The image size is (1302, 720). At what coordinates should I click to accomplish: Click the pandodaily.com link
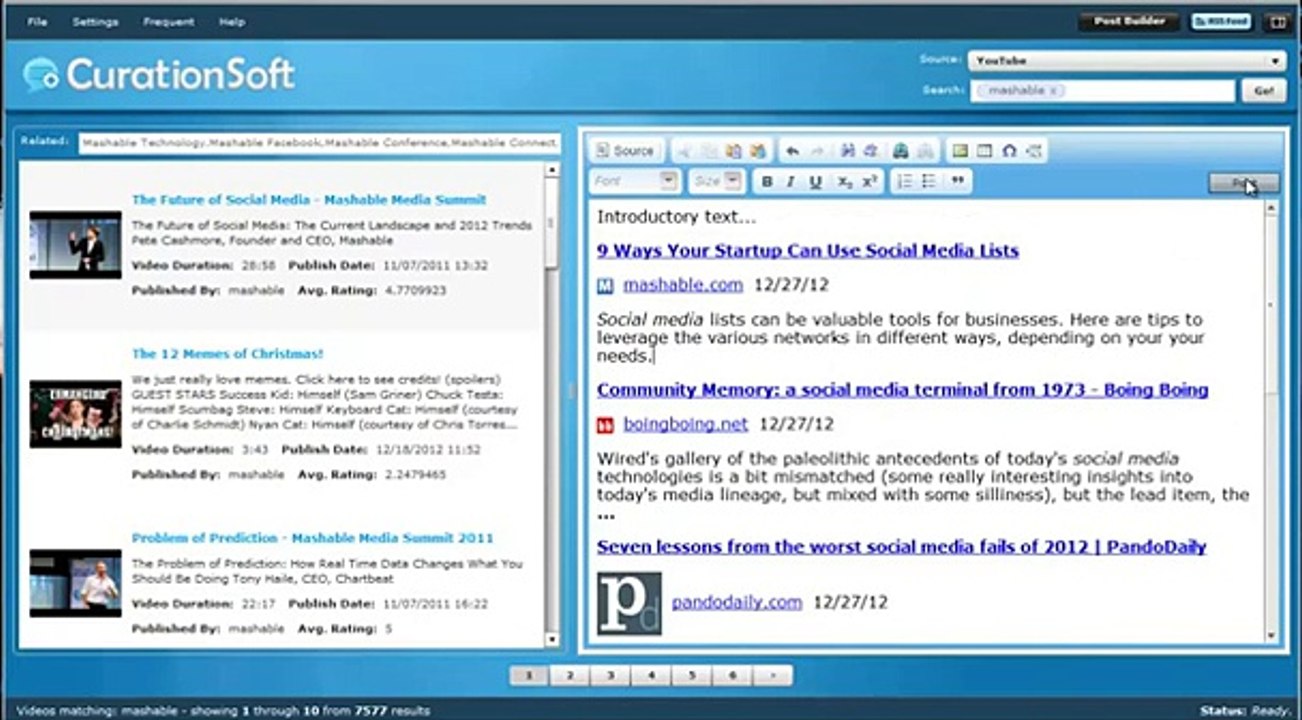coord(737,602)
